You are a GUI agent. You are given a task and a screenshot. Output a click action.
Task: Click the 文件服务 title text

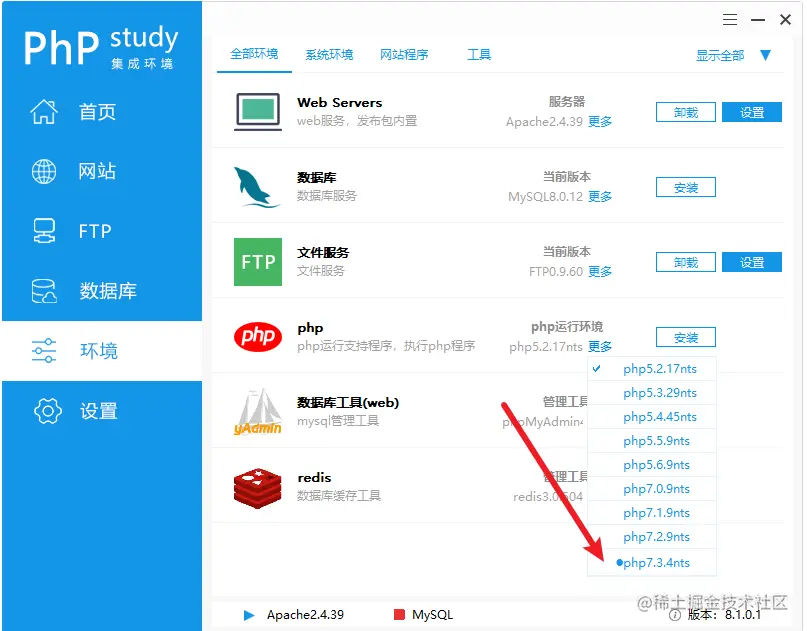323,253
